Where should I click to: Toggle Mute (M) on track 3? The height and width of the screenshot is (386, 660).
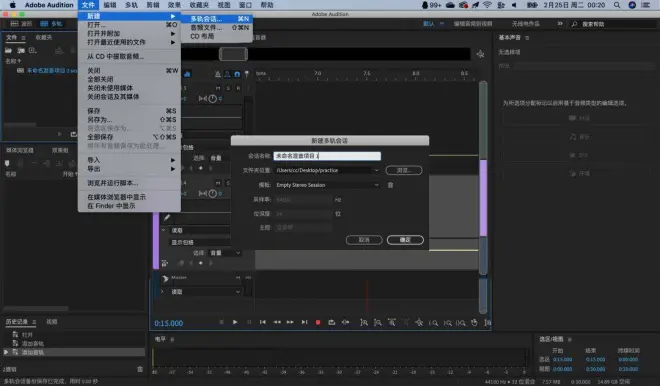coord(218,88)
